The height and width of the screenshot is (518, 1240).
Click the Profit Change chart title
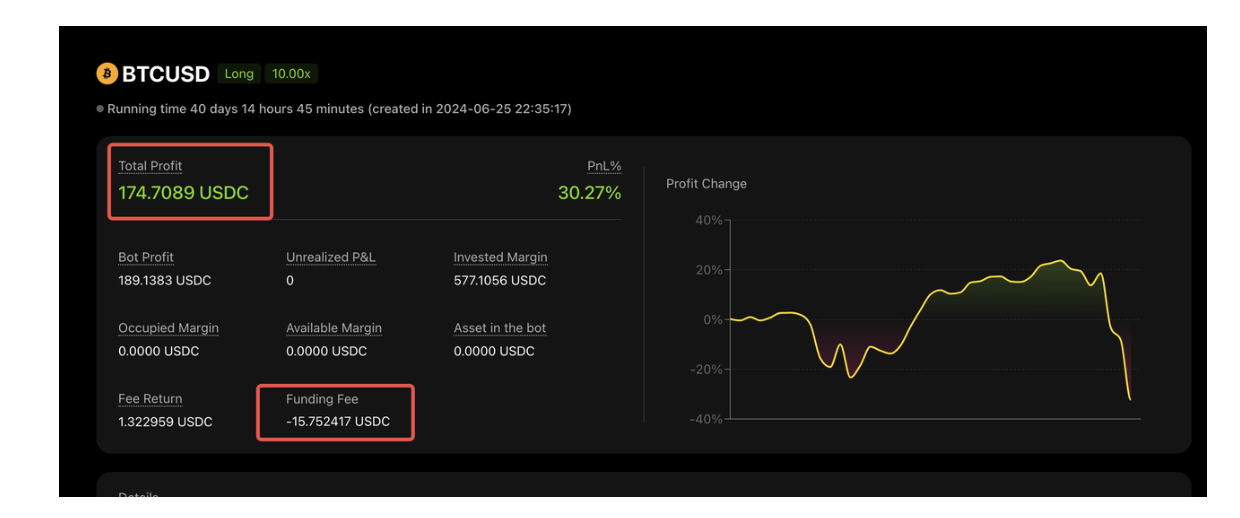(706, 184)
